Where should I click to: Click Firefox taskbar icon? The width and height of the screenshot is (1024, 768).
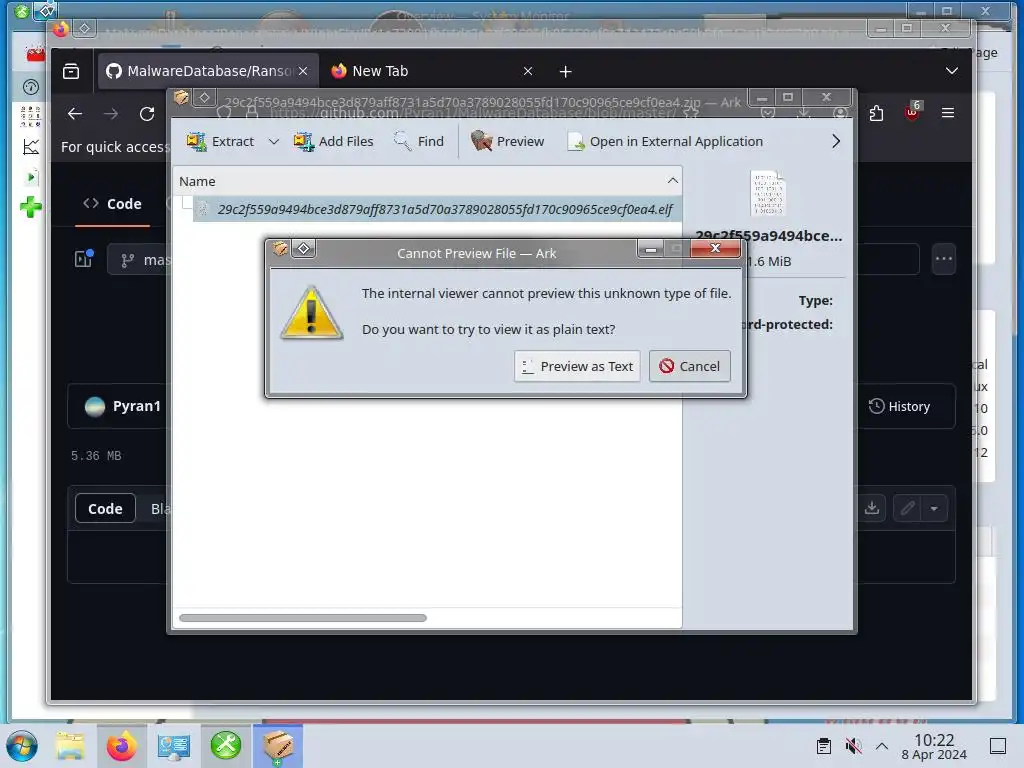tap(121, 746)
